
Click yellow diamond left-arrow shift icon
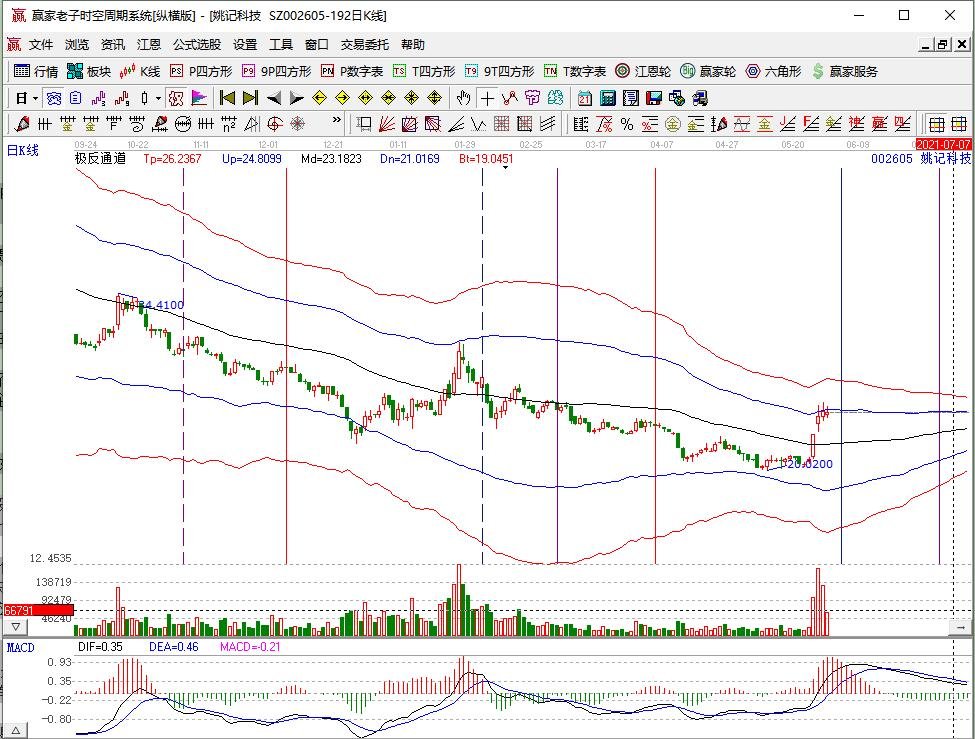[320, 98]
